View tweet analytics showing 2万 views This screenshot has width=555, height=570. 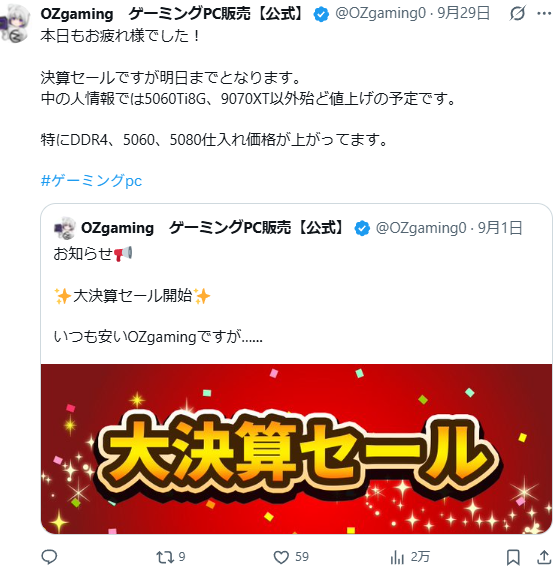[x=410, y=557]
